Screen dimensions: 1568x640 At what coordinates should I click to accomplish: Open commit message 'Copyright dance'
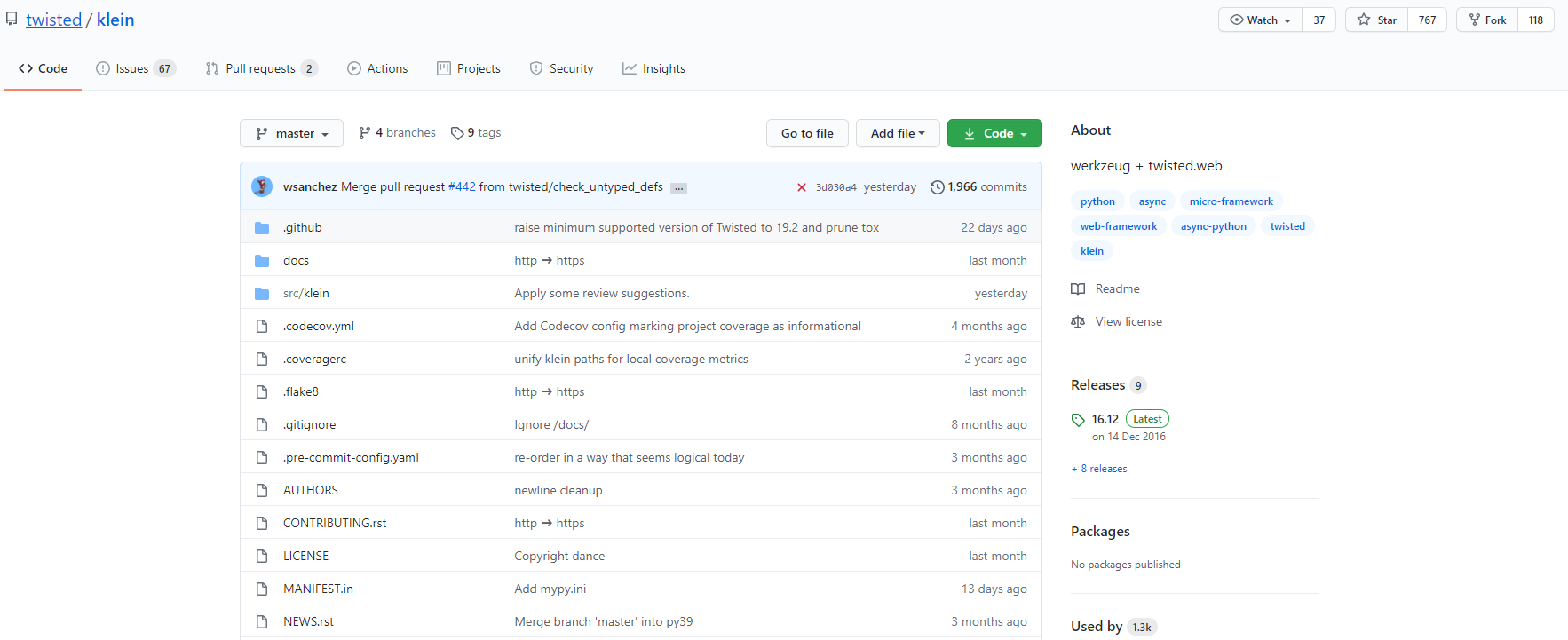coord(559,557)
